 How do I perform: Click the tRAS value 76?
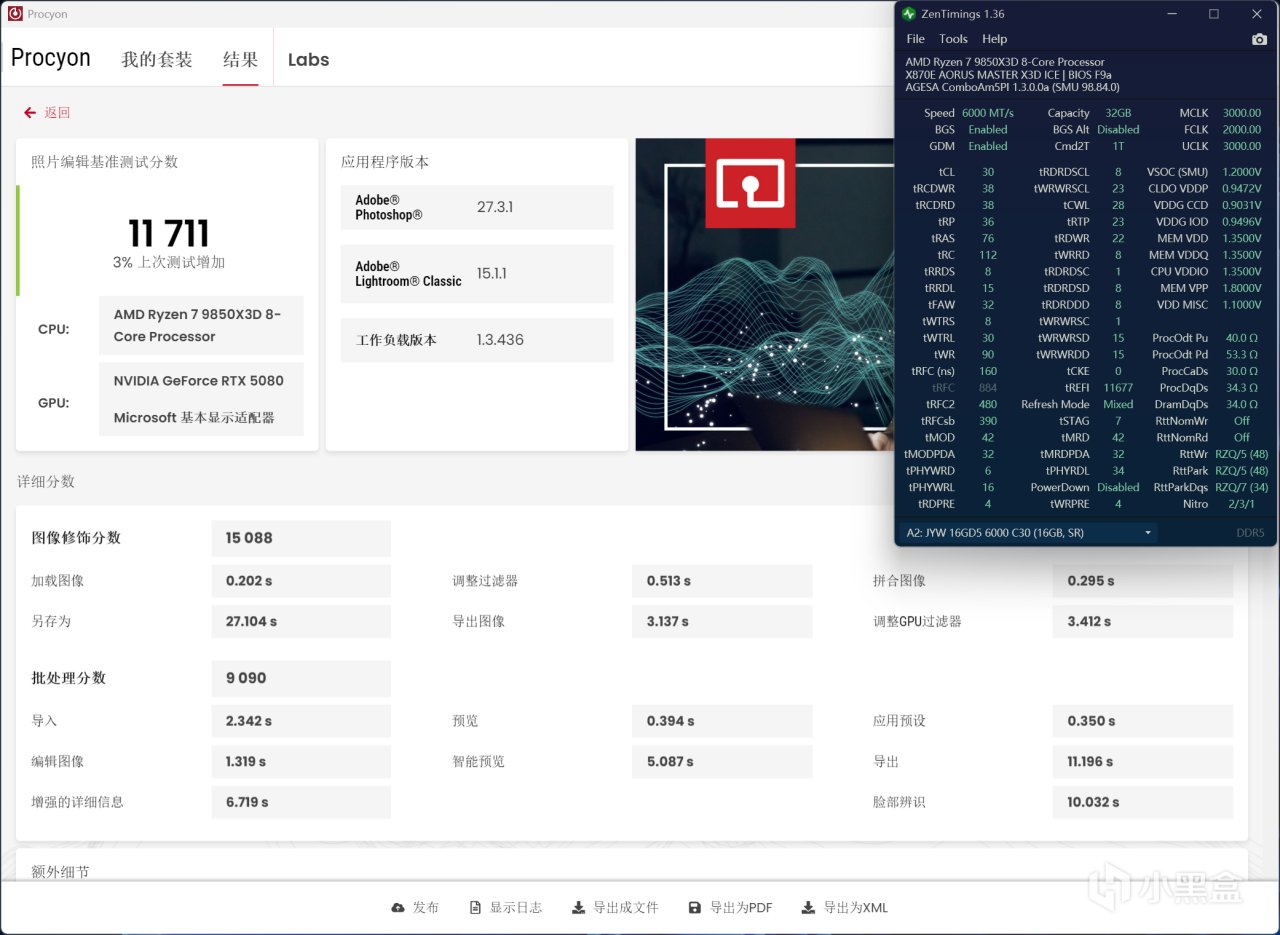(x=988, y=239)
